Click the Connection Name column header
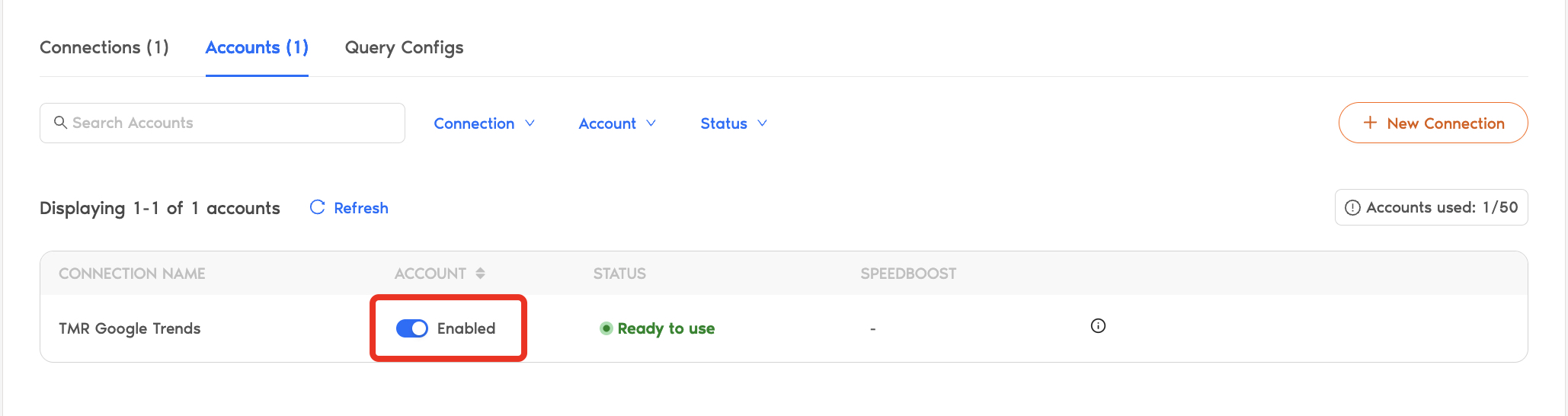1568x416 pixels. (132, 274)
